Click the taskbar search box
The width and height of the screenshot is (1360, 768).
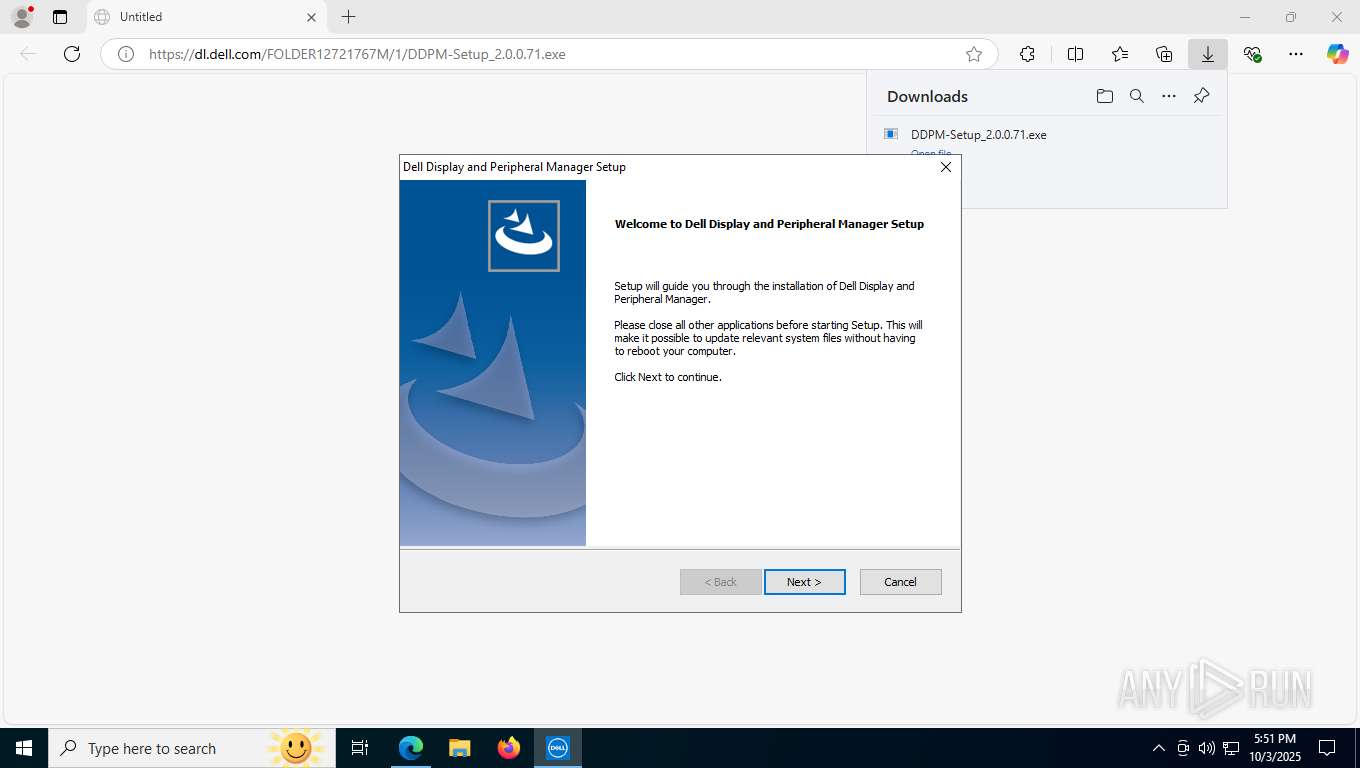click(x=191, y=748)
